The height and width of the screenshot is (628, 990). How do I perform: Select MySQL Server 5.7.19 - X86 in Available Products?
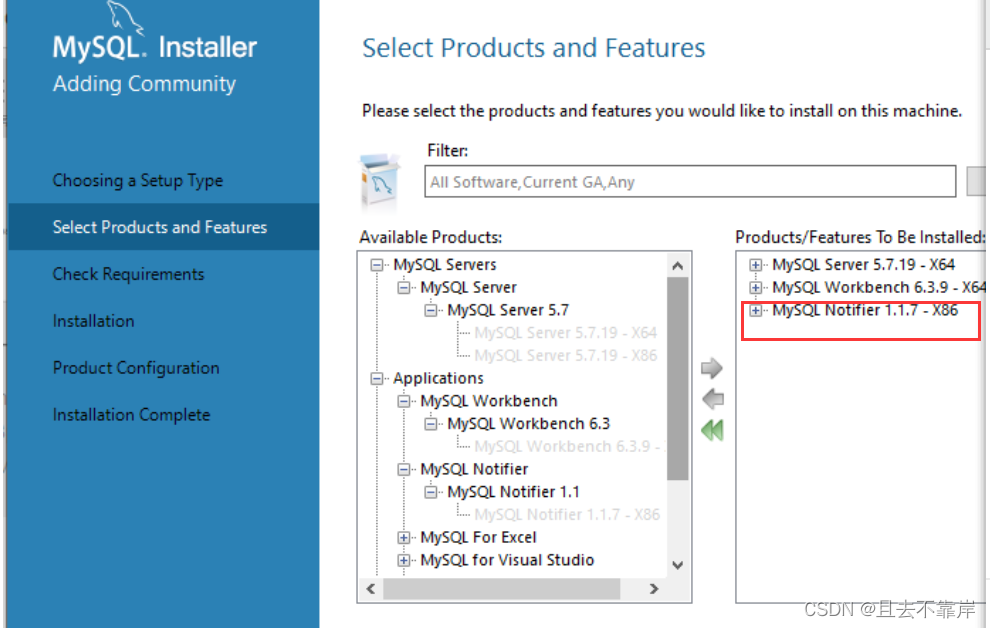[x=566, y=355]
